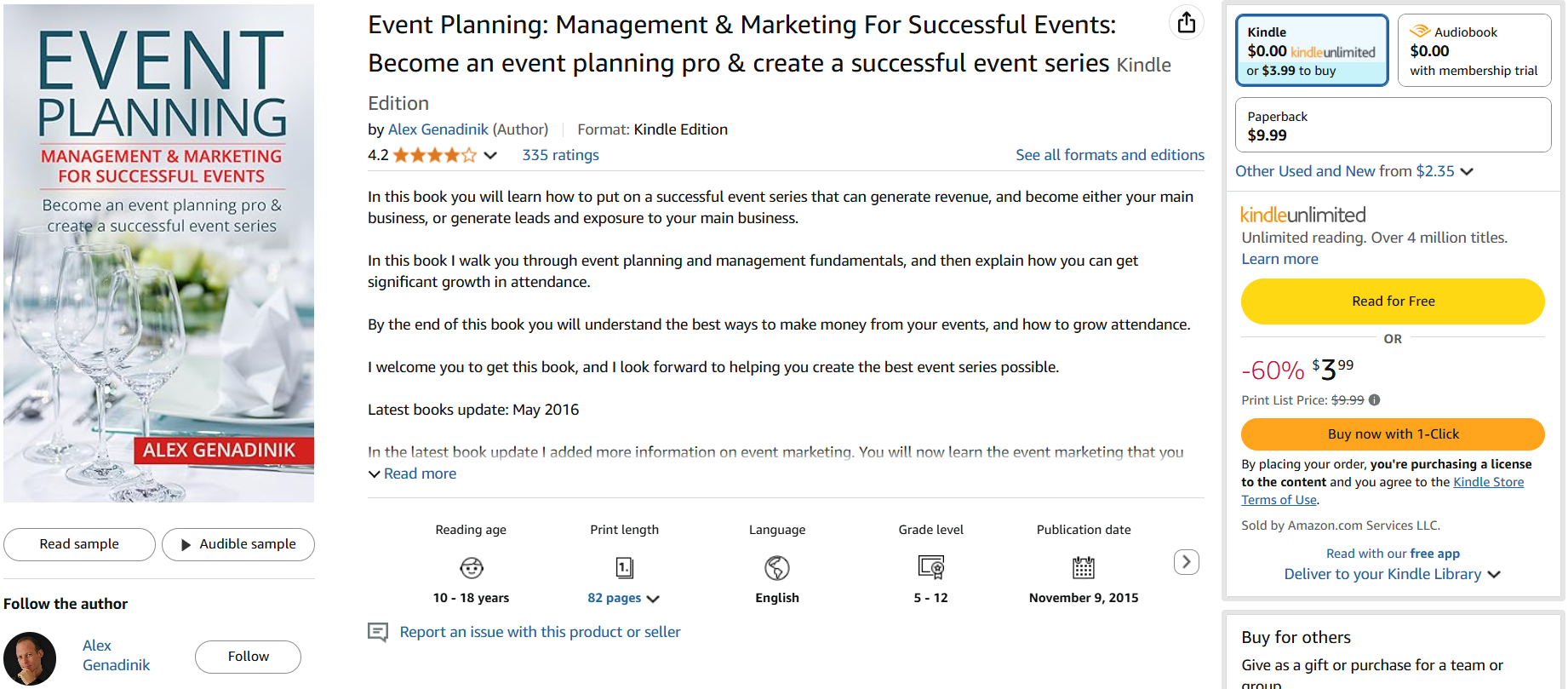
Task: Click Learn more about Kindle Unlimited
Action: (x=1279, y=259)
